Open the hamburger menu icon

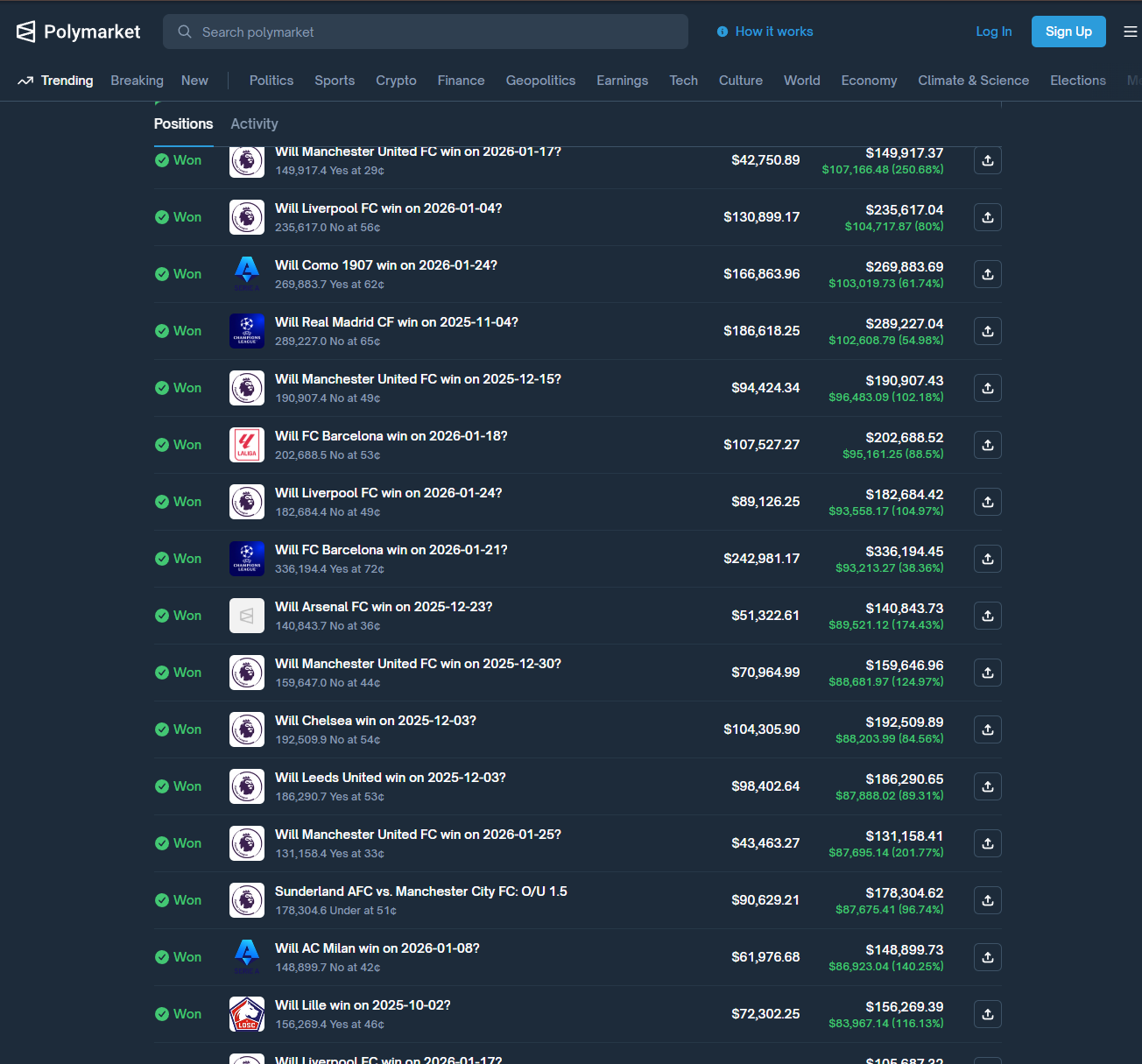click(x=1130, y=32)
